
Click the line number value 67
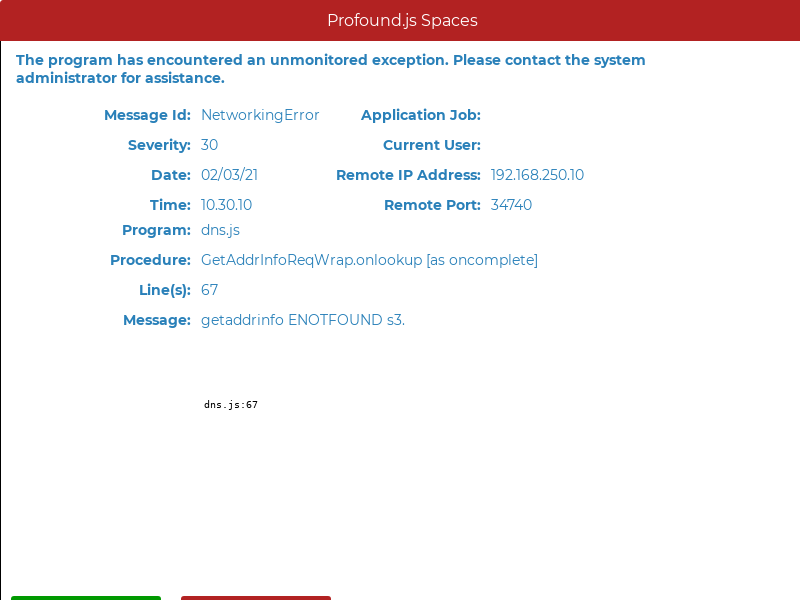point(209,290)
